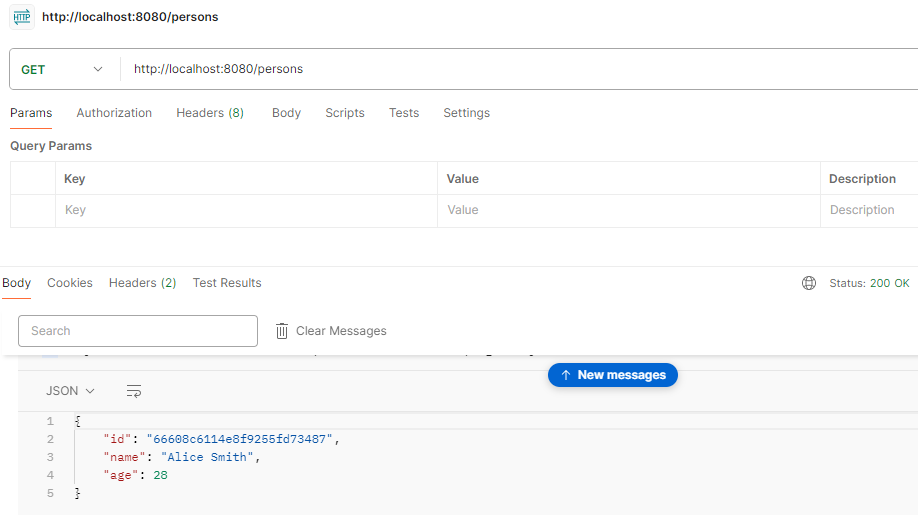Viewport: 918px width, 515px height.
Task: Toggle the line wrap icon next to JSON
Action: tap(134, 391)
